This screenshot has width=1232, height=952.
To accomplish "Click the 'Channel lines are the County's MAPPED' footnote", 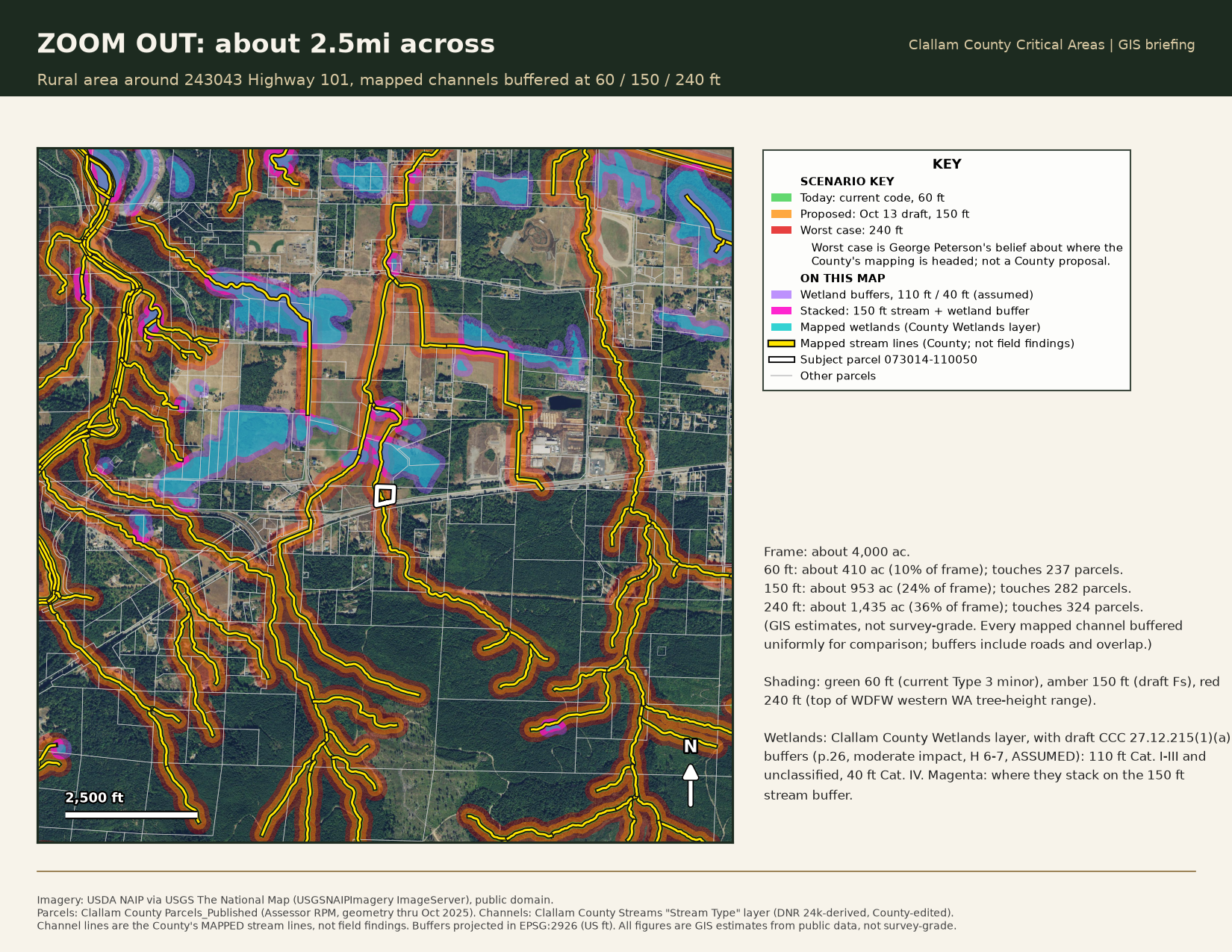I will [497, 926].
